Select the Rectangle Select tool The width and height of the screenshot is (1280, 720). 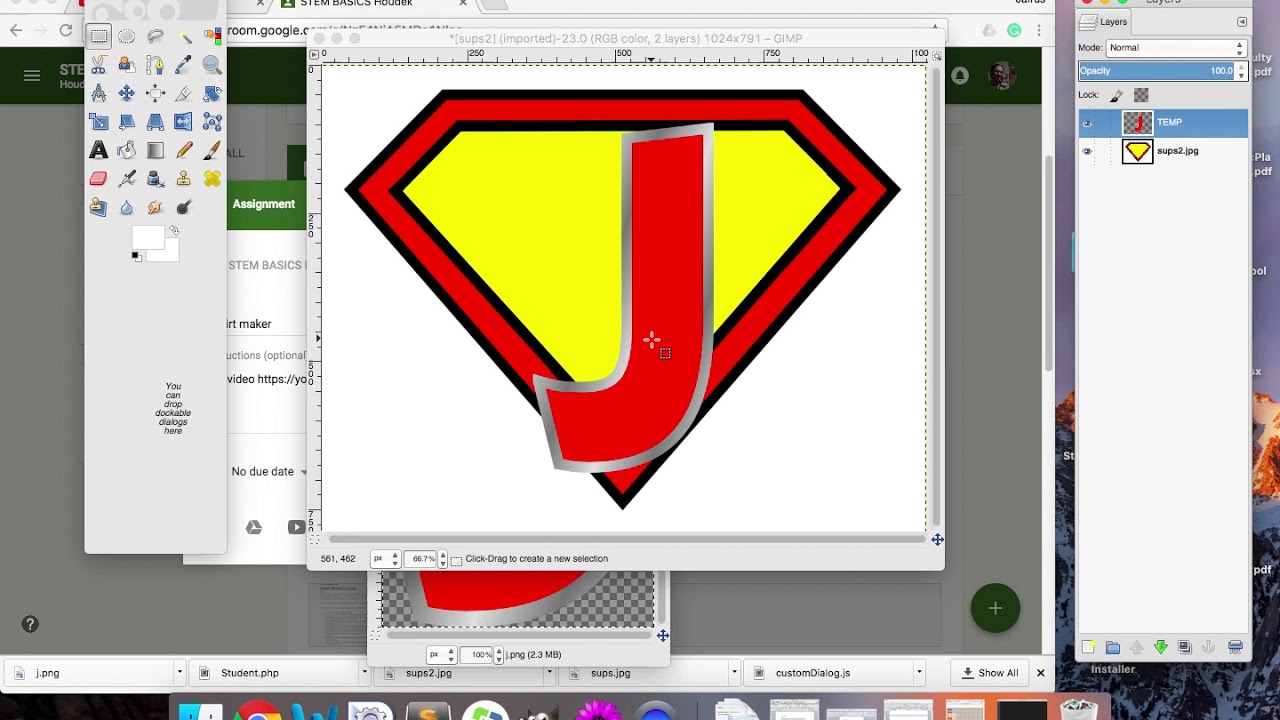(98, 36)
